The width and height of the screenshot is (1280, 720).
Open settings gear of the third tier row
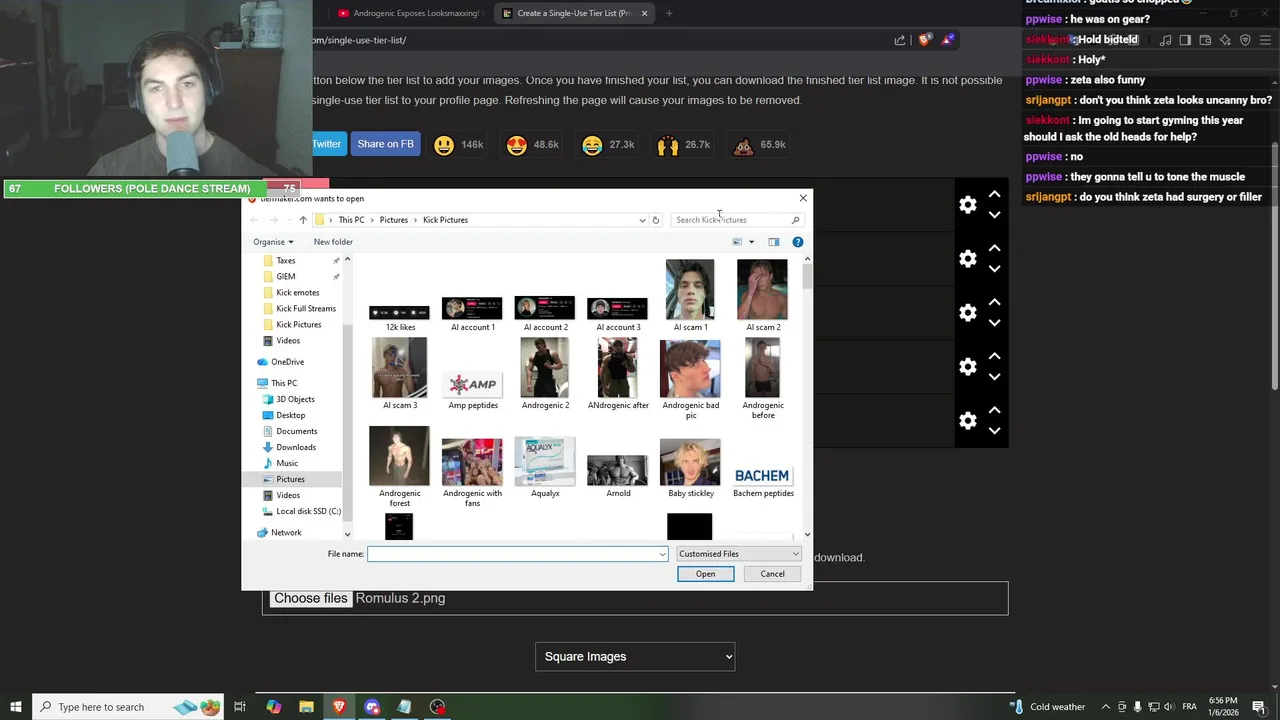click(968, 313)
